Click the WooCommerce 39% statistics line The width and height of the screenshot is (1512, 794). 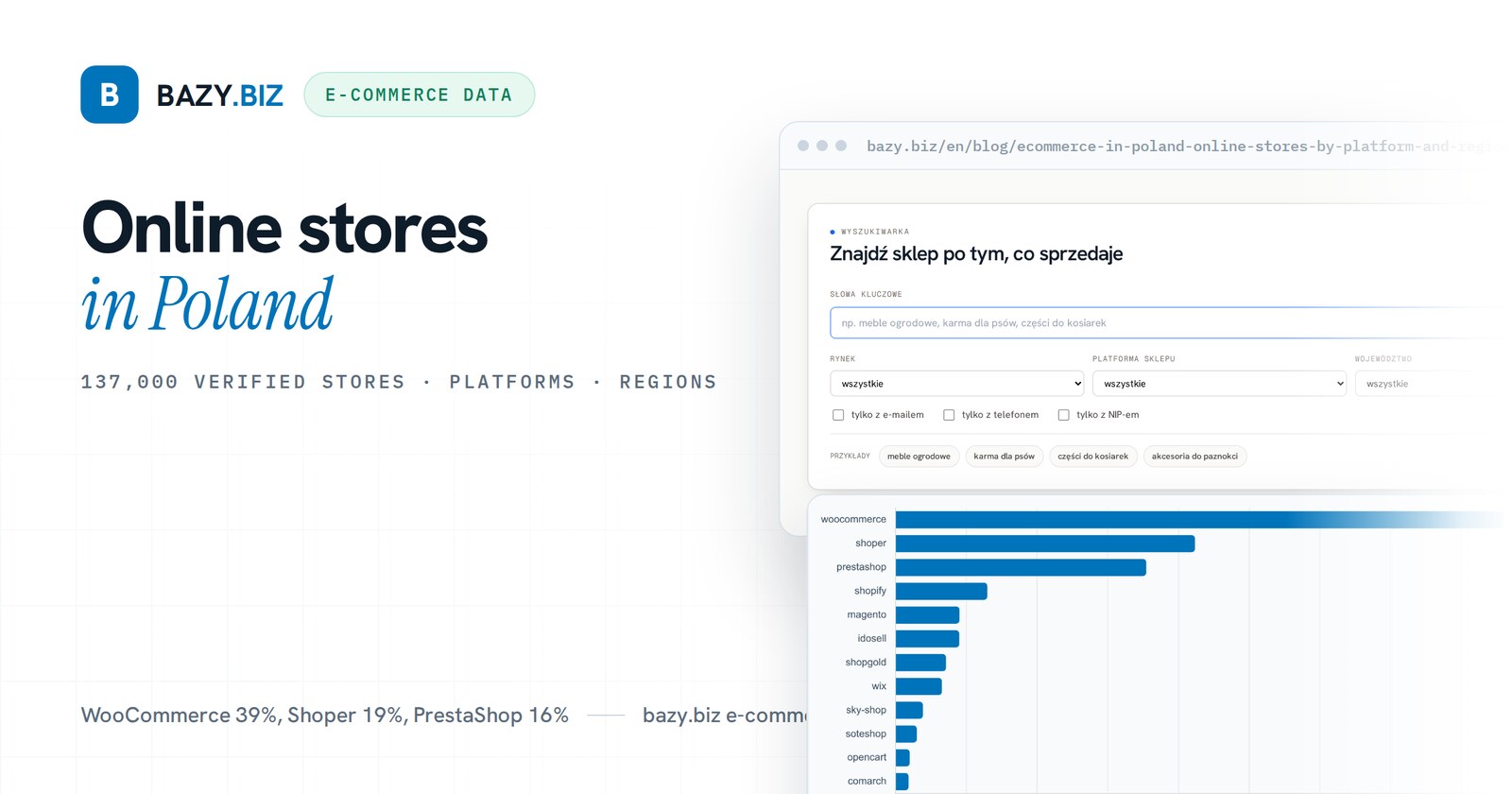(x=325, y=715)
